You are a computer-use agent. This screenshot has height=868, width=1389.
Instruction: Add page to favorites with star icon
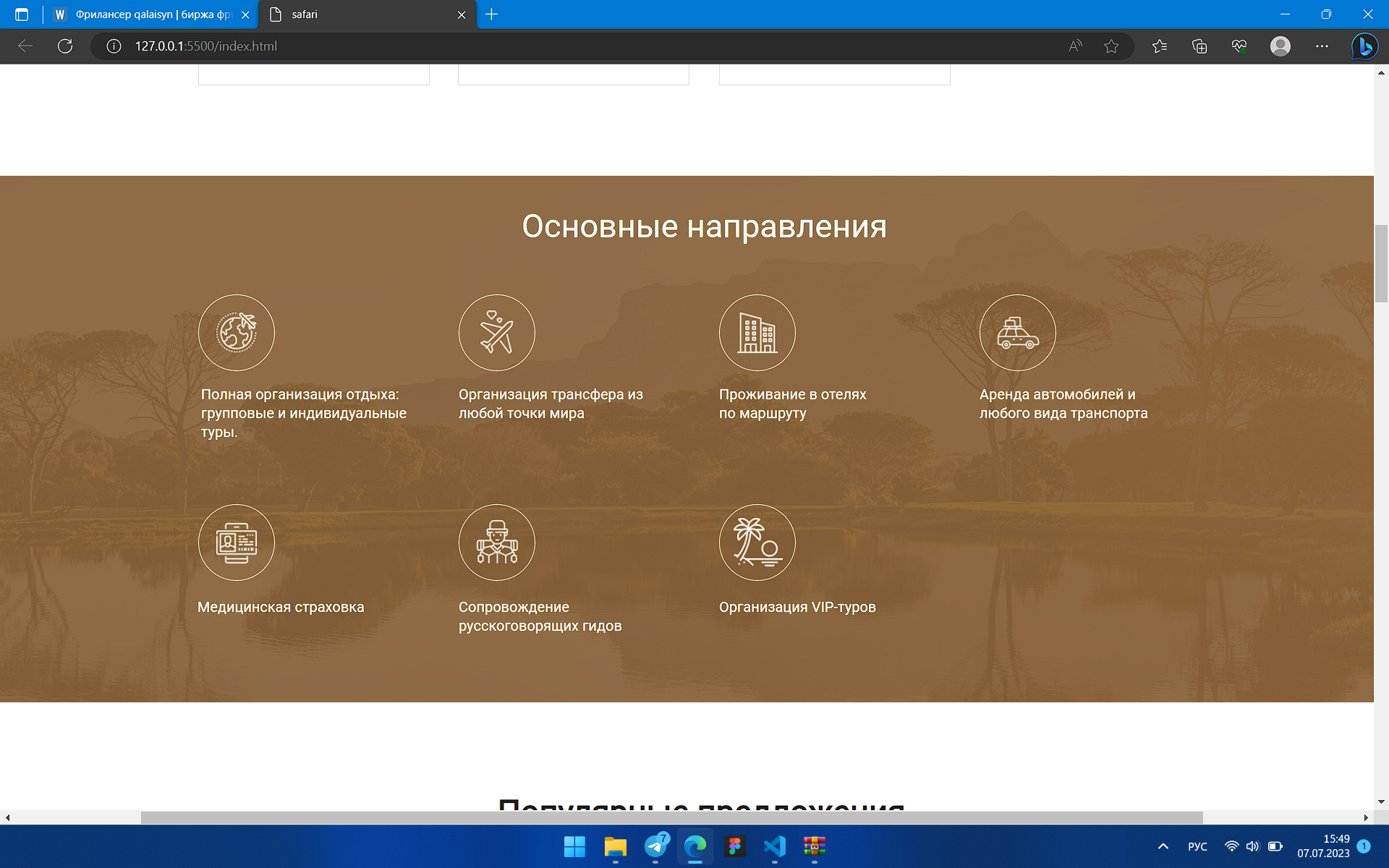click(x=1111, y=46)
